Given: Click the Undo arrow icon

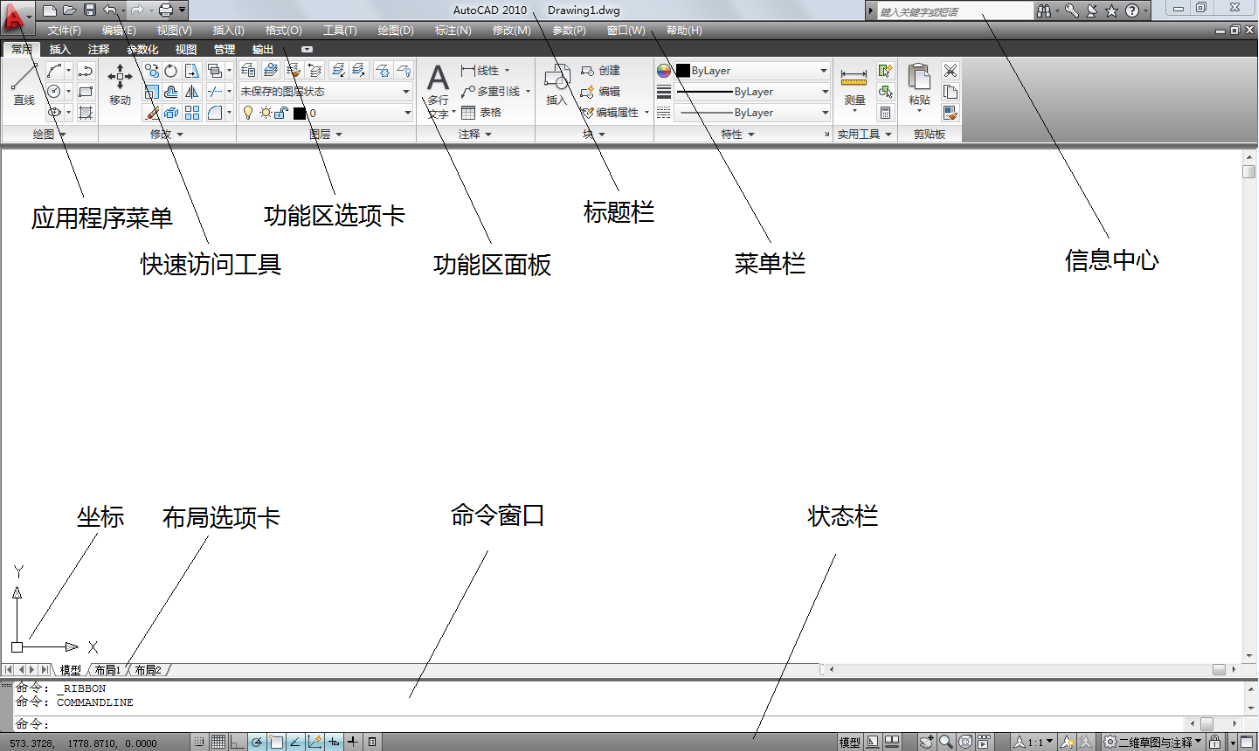Looking at the screenshot, I should [x=110, y=10].
